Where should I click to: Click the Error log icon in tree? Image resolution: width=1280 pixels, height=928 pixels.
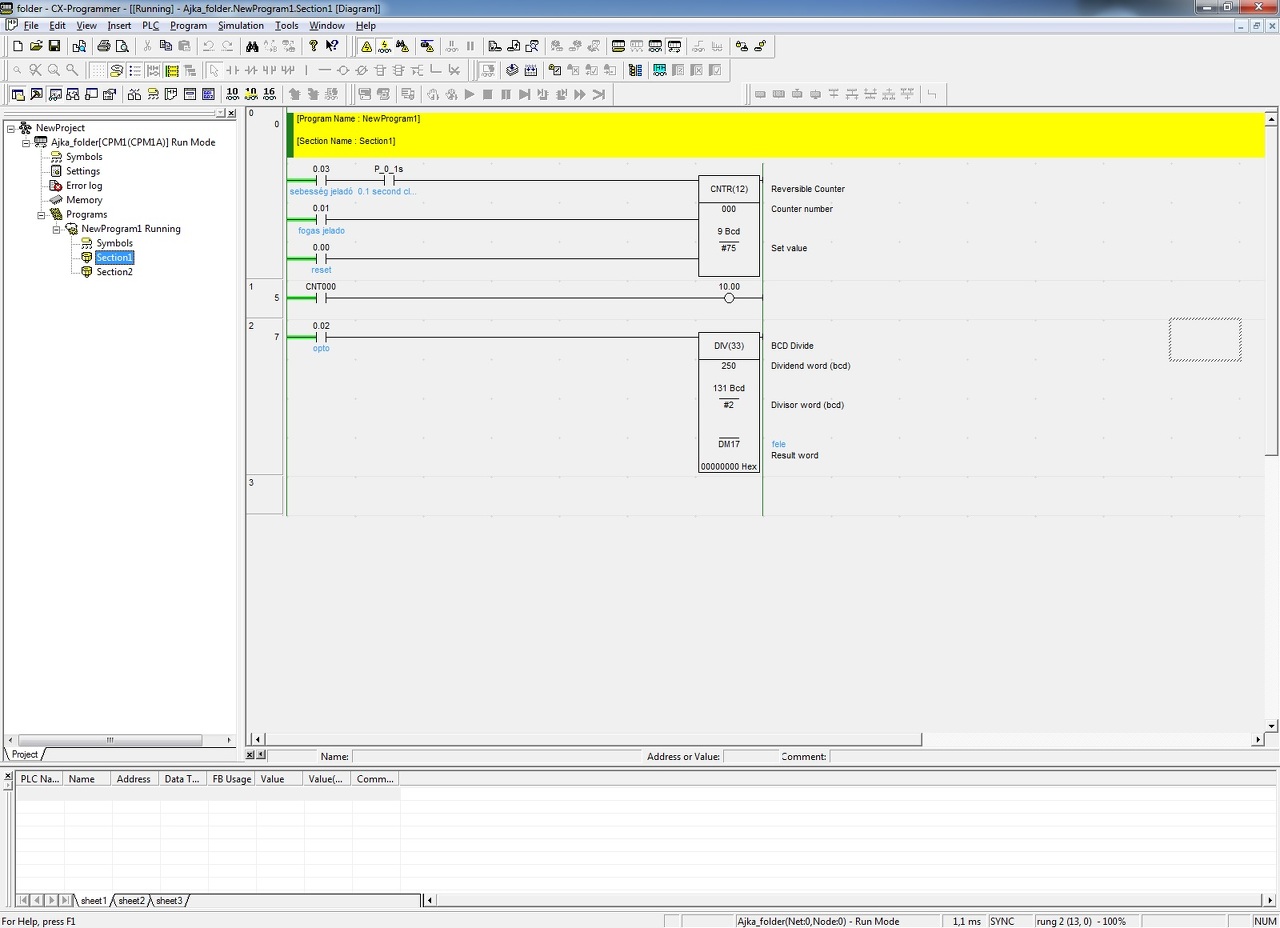tap(56, 186)
